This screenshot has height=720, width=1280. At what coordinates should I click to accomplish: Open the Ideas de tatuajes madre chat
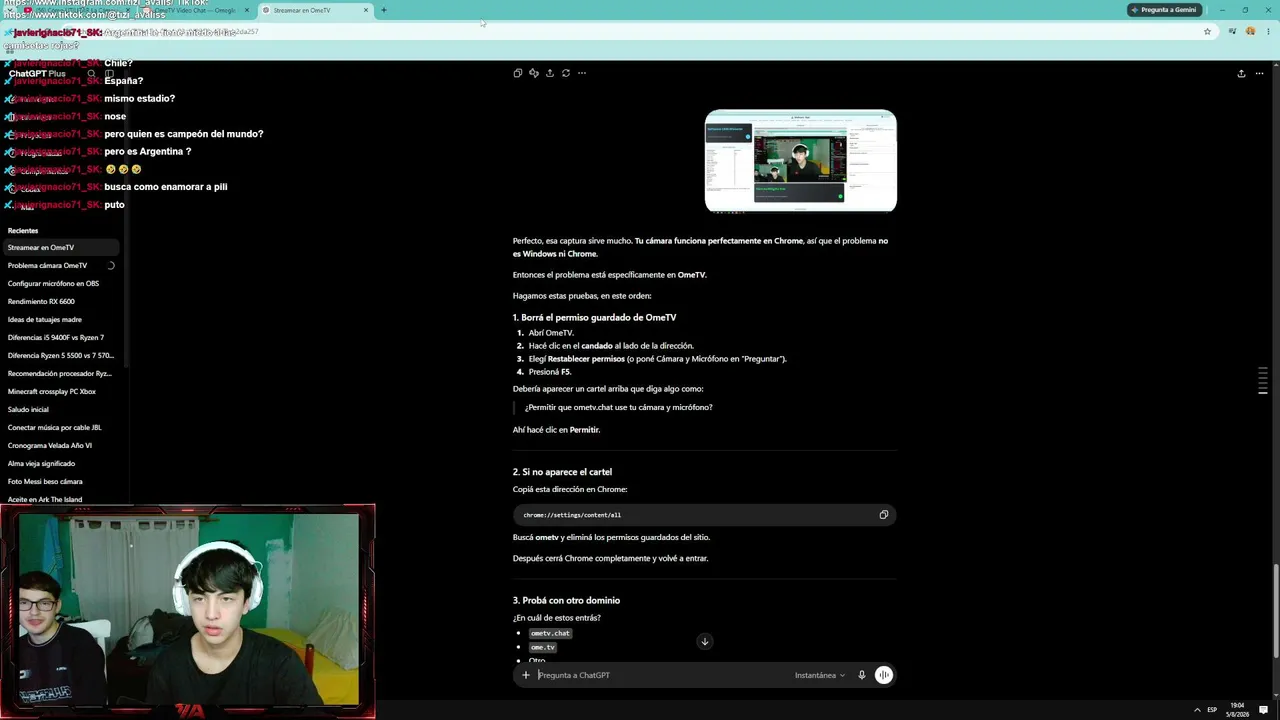pyautogui.click(x=60, y=319)
